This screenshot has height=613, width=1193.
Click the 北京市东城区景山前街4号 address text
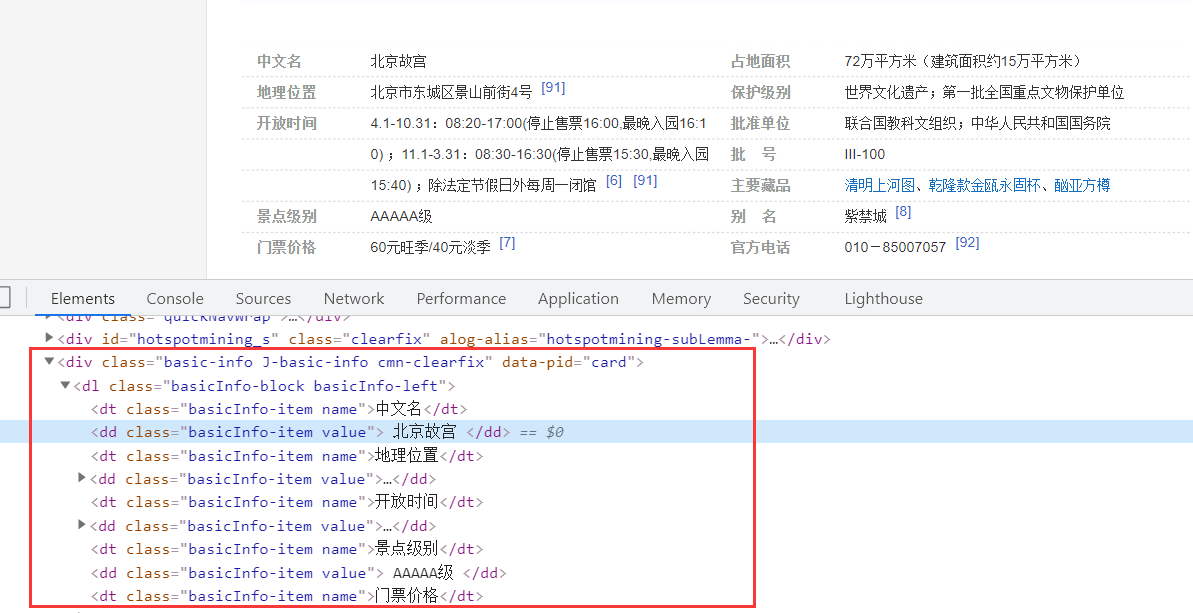(x=451, y=93)
